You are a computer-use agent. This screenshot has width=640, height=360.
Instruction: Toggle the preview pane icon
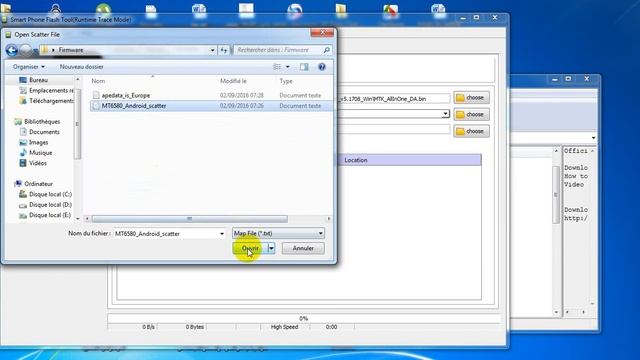click(304, 67)
